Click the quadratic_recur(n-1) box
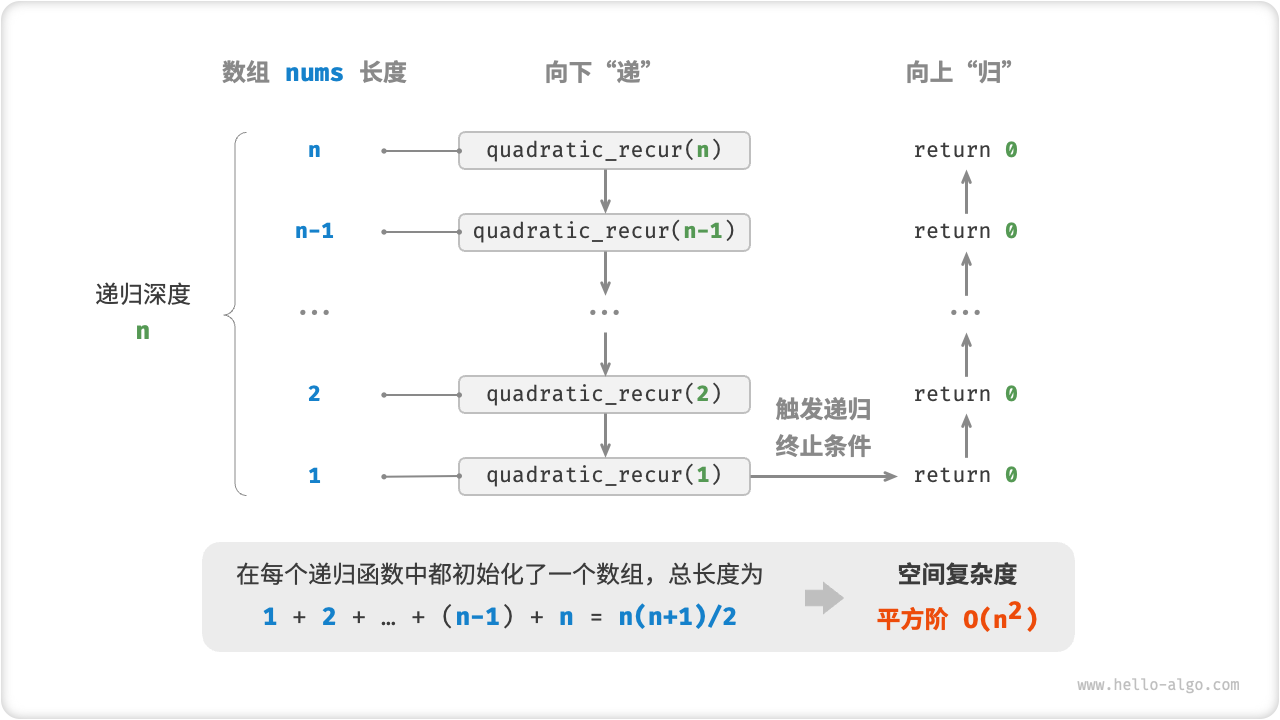Image resolution: width=1280 pixels, height=720 pixels. pos(604,232)
